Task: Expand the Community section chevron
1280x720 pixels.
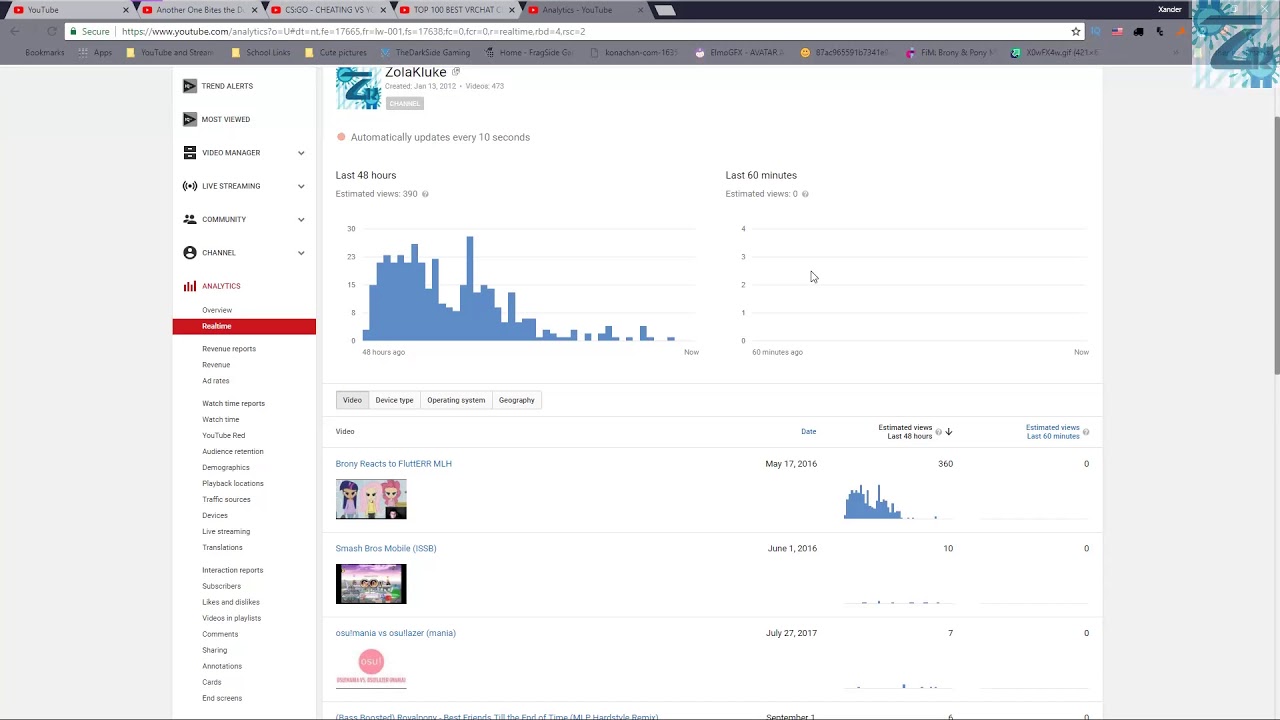Action: point(301,219)
